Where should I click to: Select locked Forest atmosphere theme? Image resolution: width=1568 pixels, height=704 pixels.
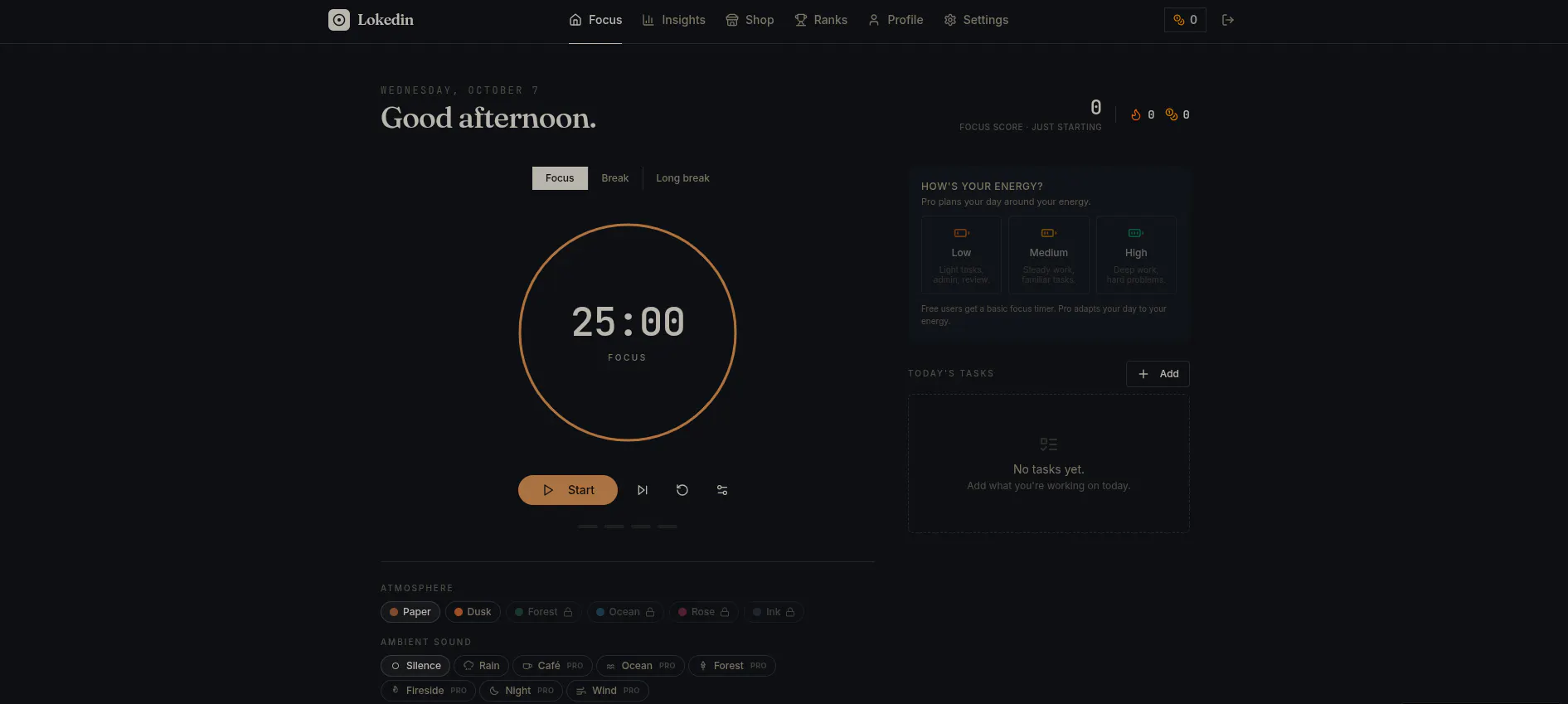pos(544,612)
